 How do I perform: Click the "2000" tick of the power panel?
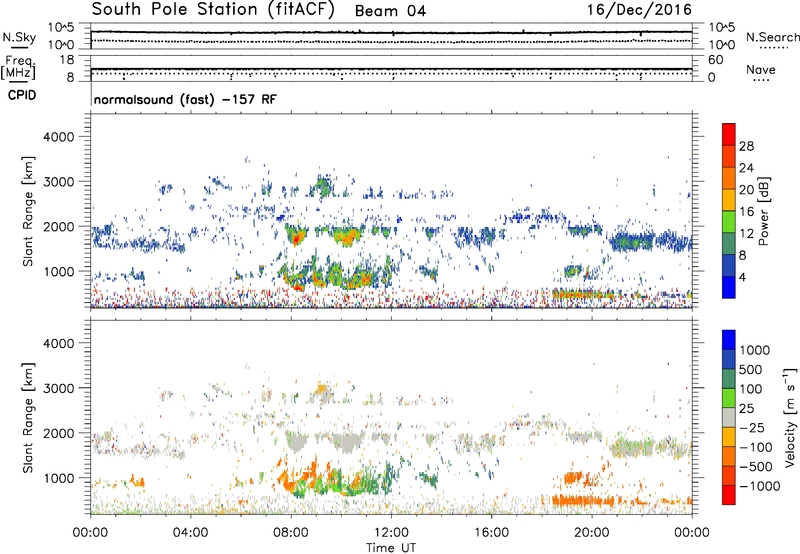58,227
